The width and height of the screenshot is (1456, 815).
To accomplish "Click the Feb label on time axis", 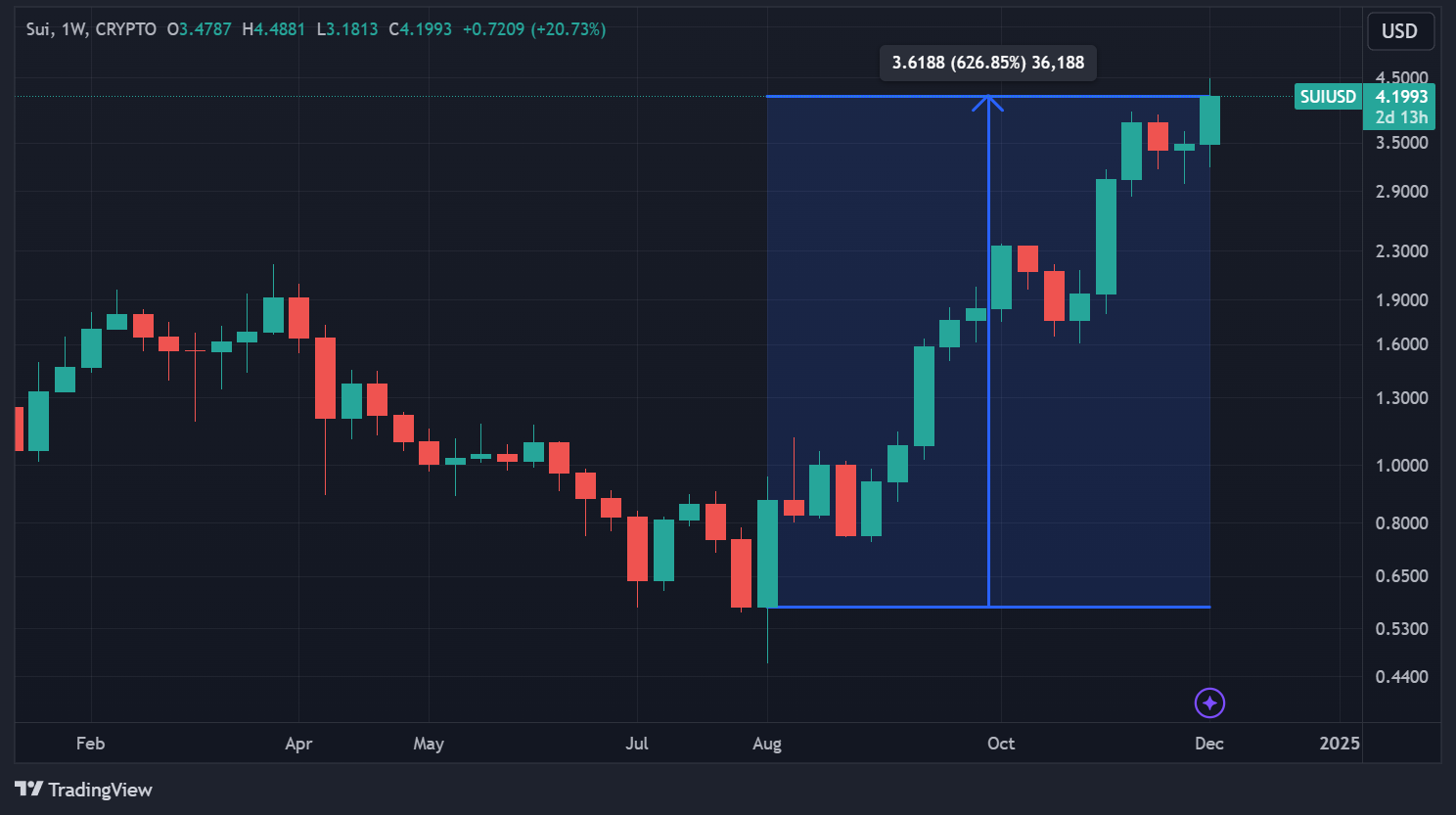I will 90,744.
